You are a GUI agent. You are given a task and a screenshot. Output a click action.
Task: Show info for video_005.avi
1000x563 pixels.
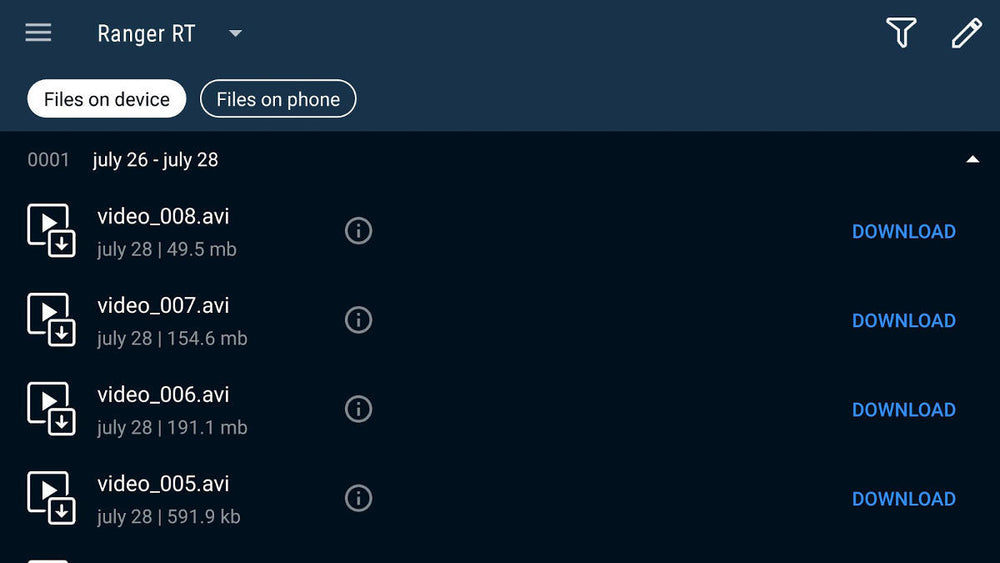pos(358,498)
